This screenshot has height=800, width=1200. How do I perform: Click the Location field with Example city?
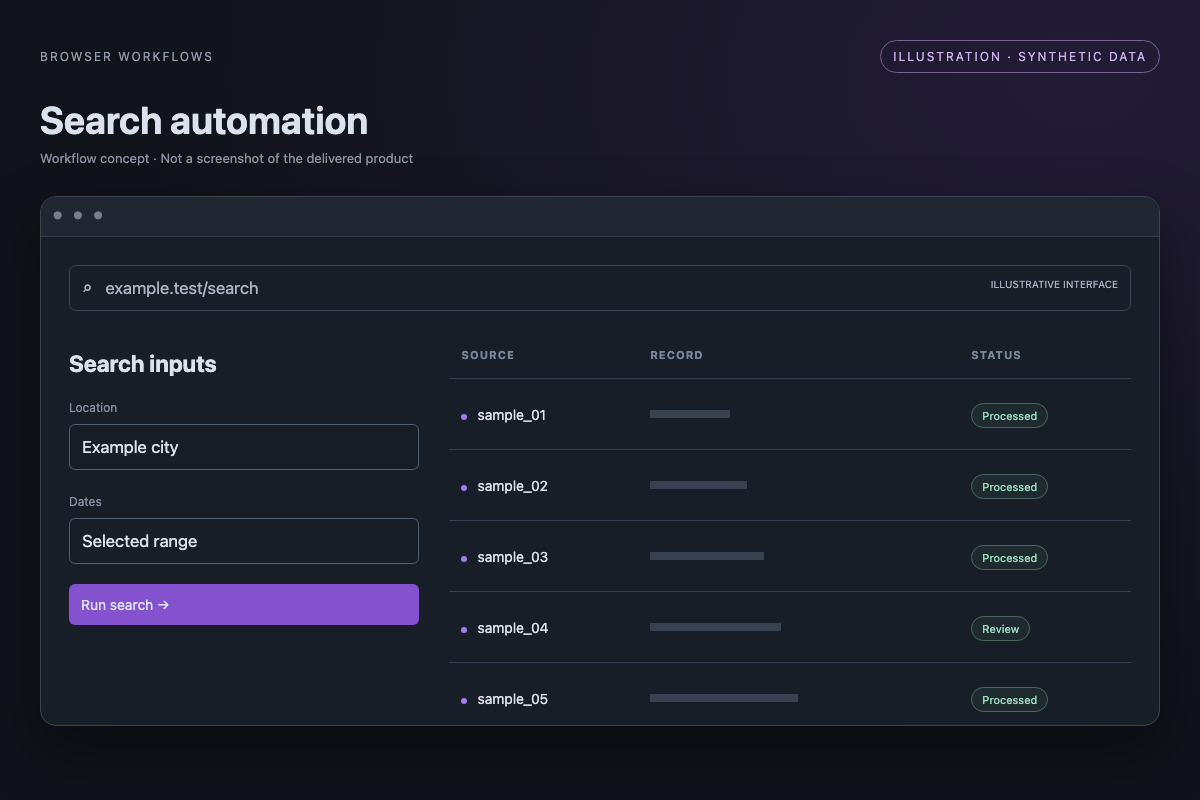click(244, 447)
